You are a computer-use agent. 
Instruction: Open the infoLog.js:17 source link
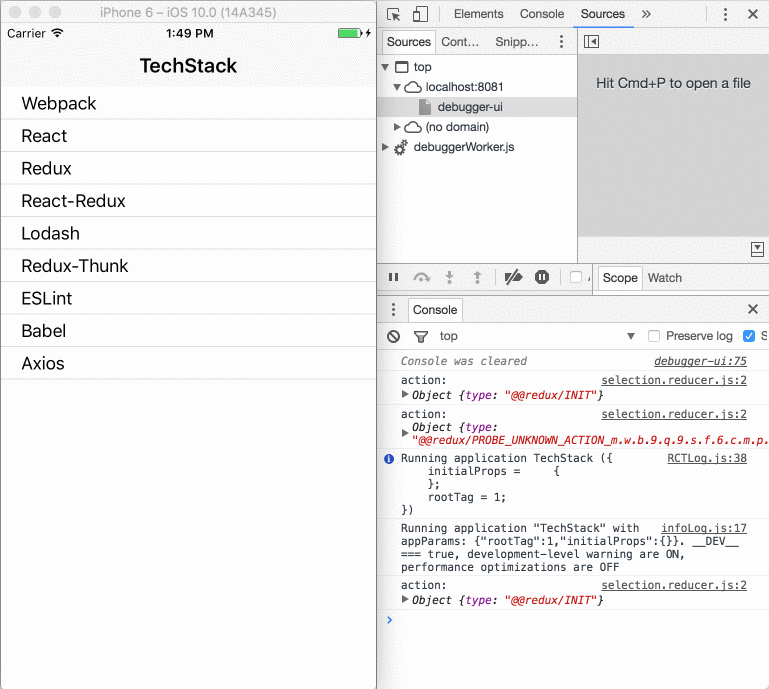tap(704, 529)
